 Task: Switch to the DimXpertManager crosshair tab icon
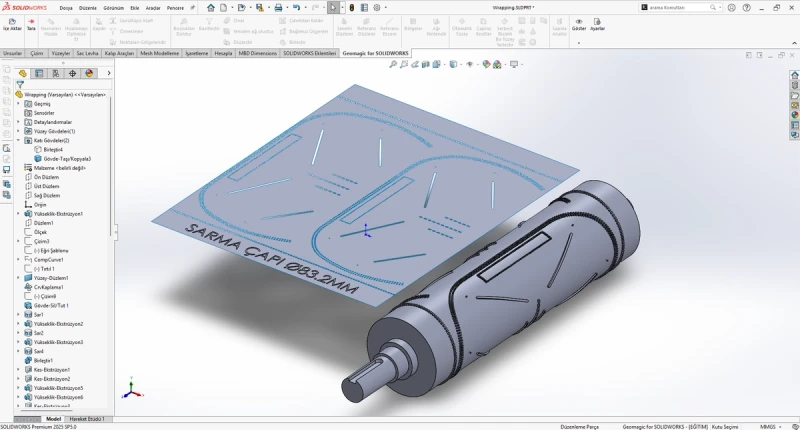(72, 73)
